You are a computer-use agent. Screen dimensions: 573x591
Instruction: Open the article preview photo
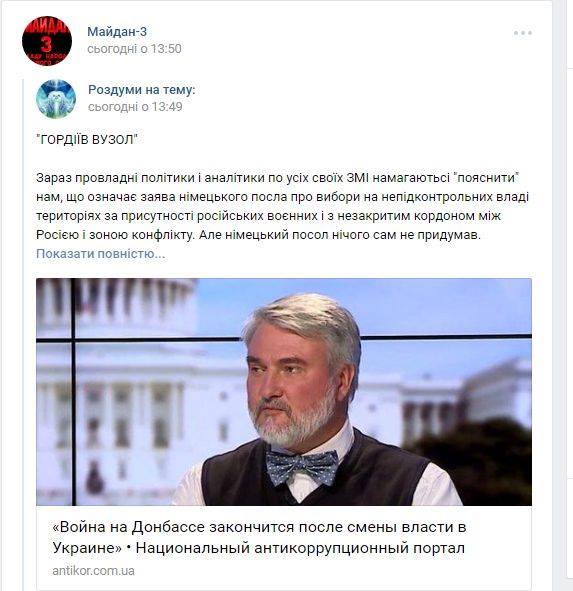[x=284, y=392]
